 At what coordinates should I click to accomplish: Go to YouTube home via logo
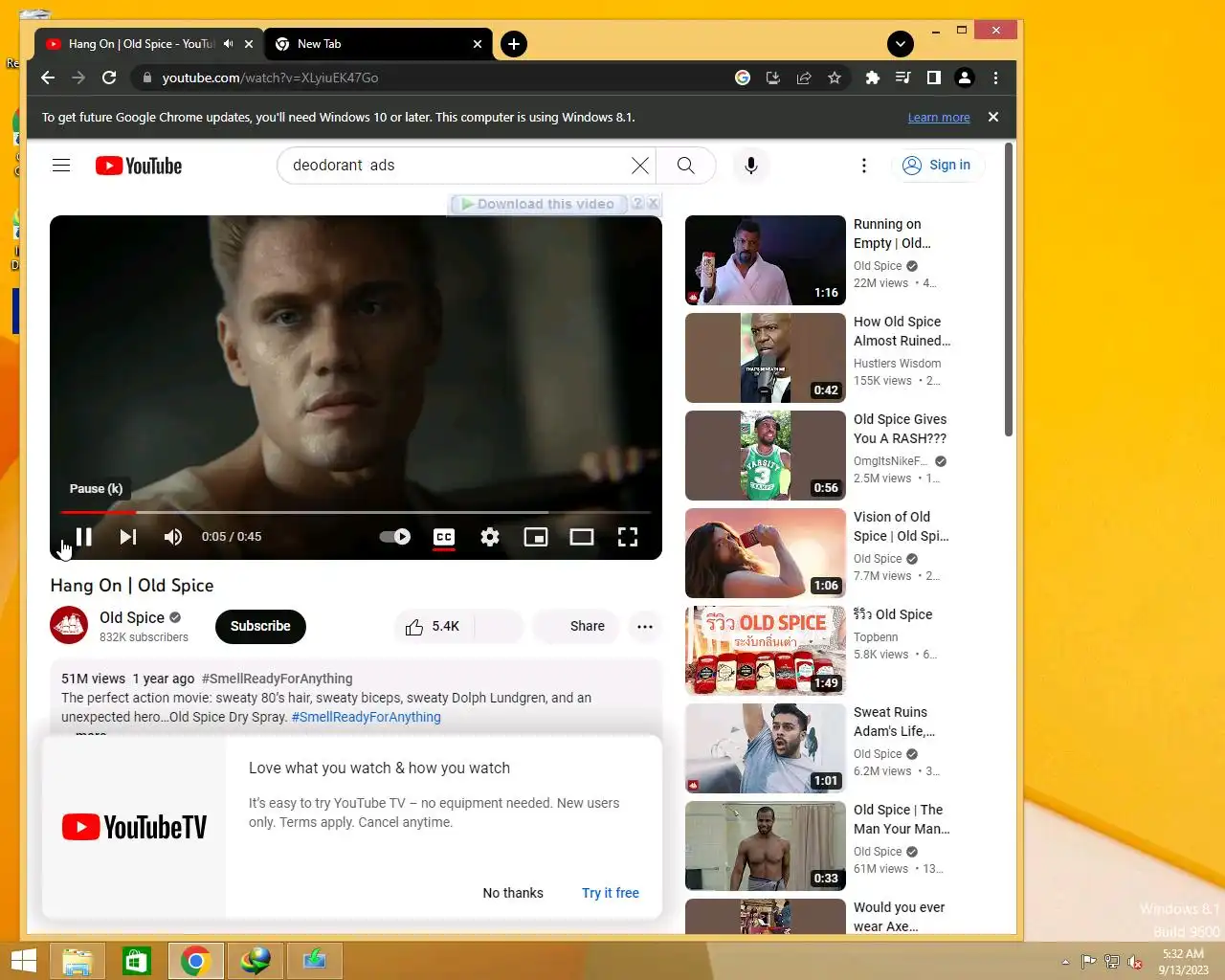point(139,166)
